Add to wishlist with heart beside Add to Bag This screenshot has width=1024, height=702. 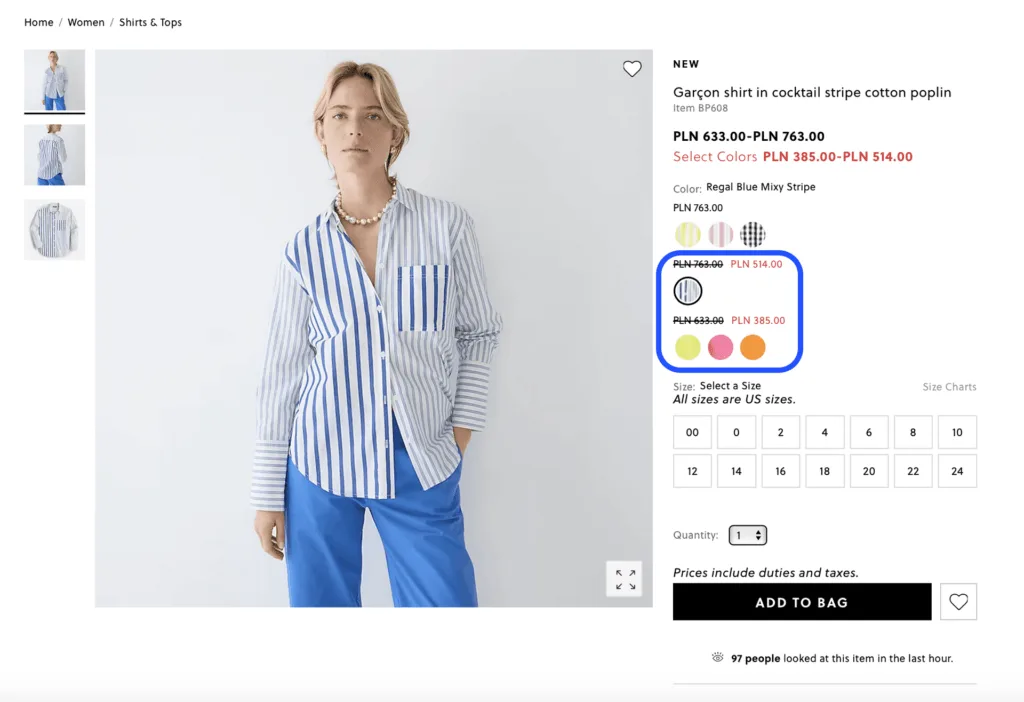pyautogui.click(x=958, y=601)
